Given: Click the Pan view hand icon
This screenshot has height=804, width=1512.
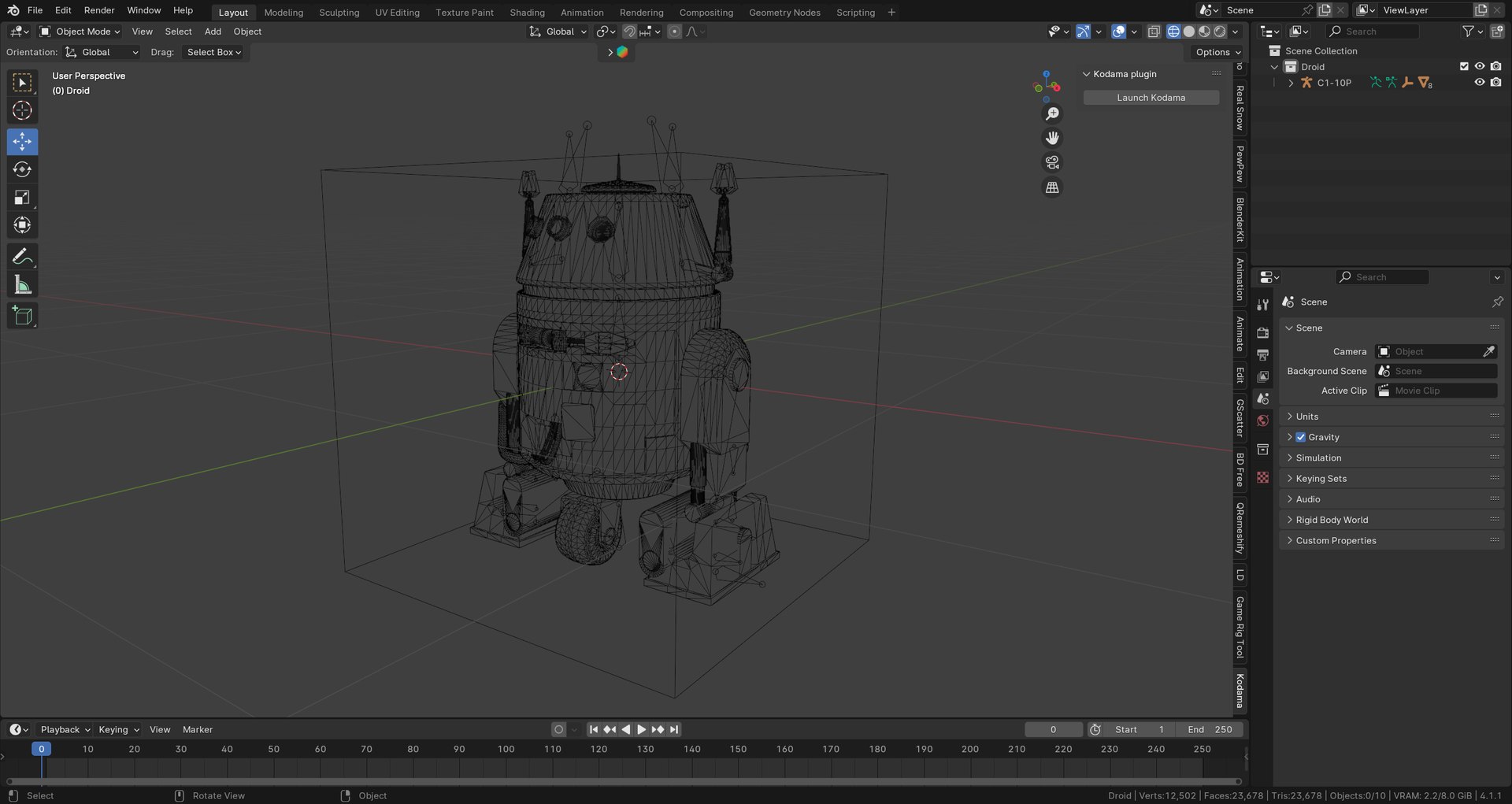Looking at the screenshot, I should coord(1052,139).
